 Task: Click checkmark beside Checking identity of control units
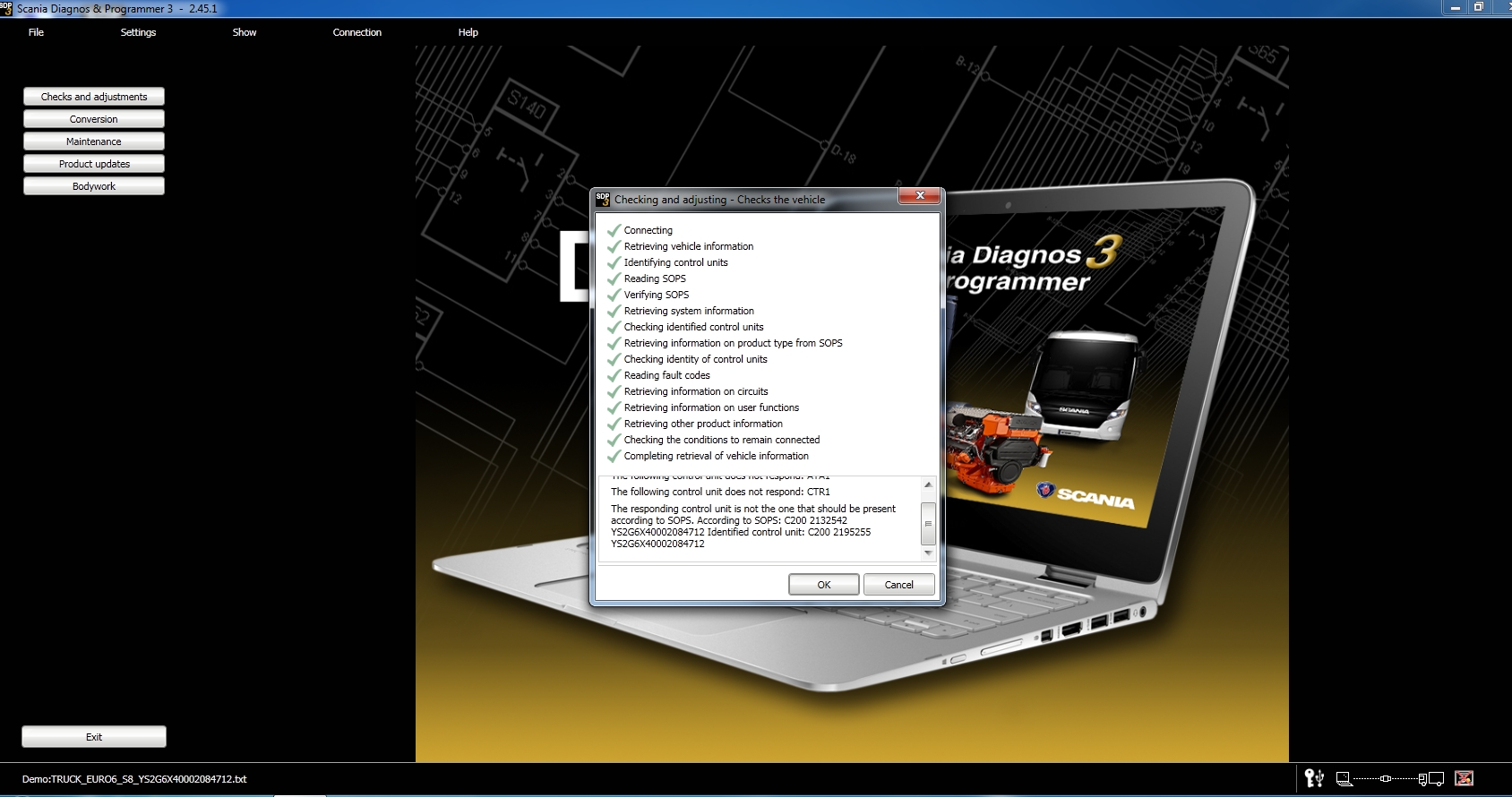(614, 359)
